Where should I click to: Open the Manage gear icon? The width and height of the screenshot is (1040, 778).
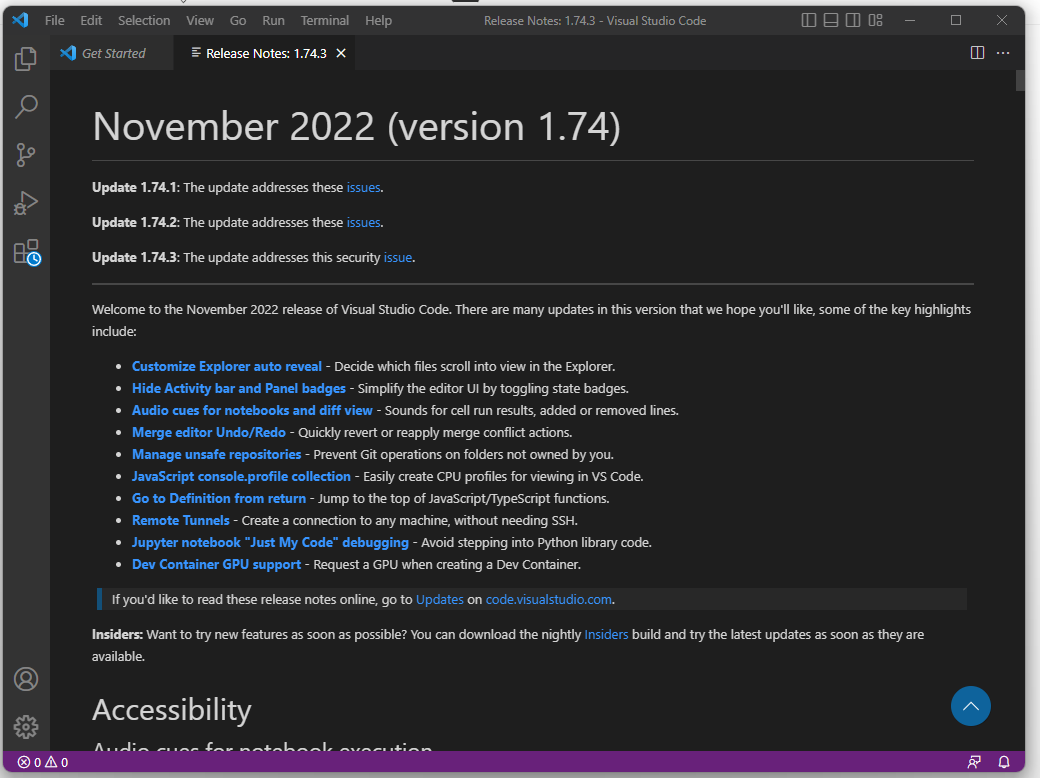26,727
